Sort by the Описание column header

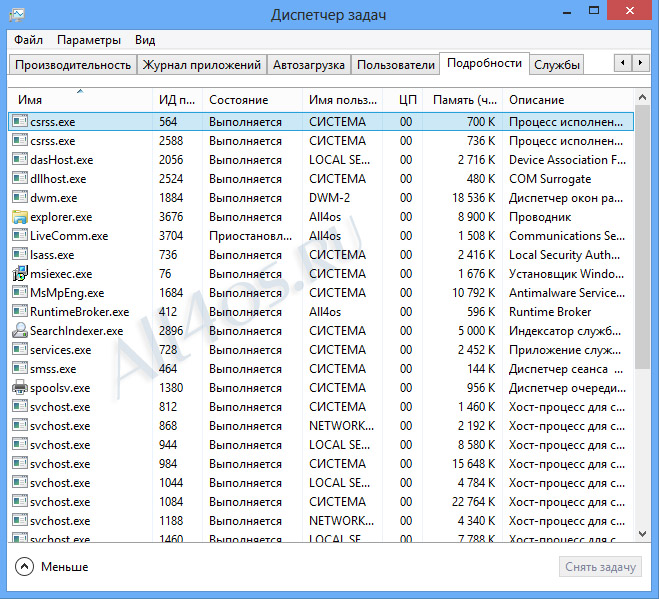[x=568, y=100]
